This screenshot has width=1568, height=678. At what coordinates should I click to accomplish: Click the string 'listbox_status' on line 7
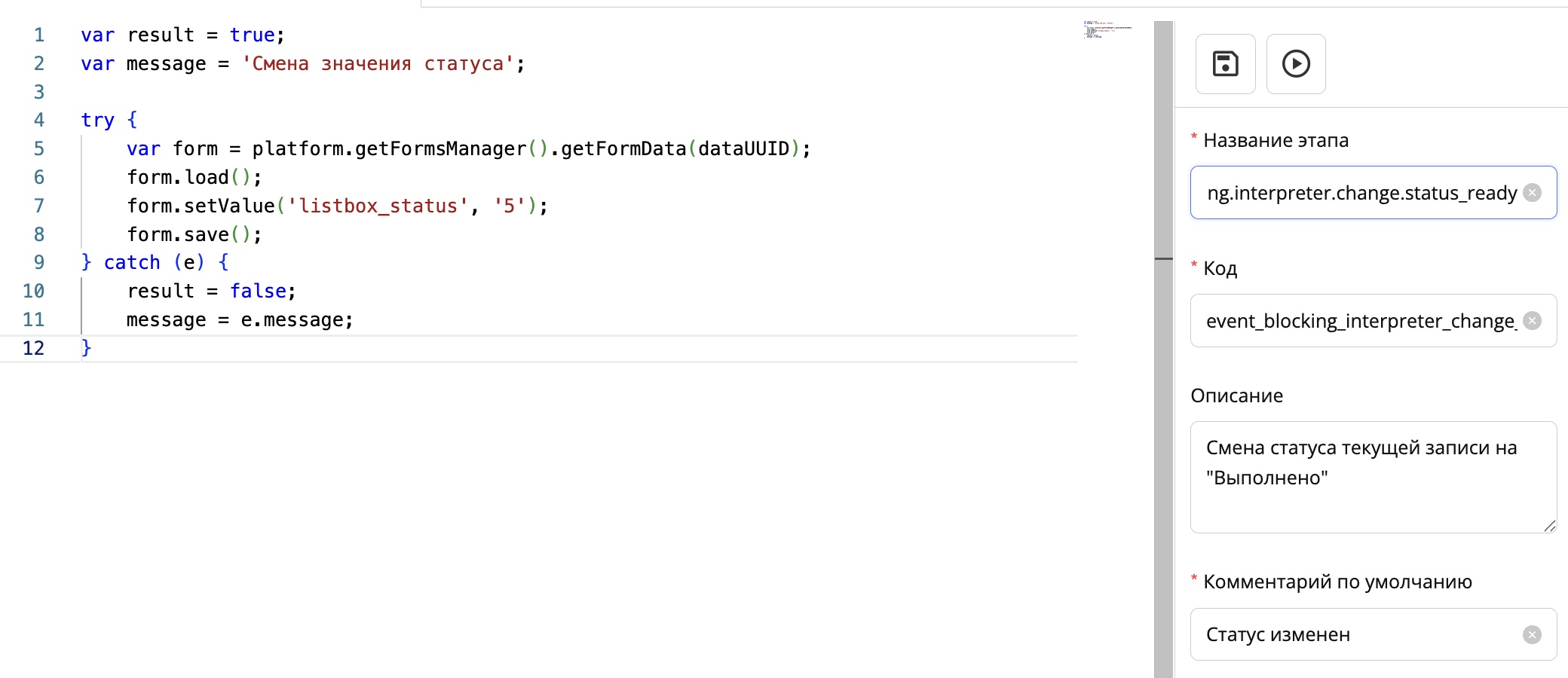click(x=378, y=205)
